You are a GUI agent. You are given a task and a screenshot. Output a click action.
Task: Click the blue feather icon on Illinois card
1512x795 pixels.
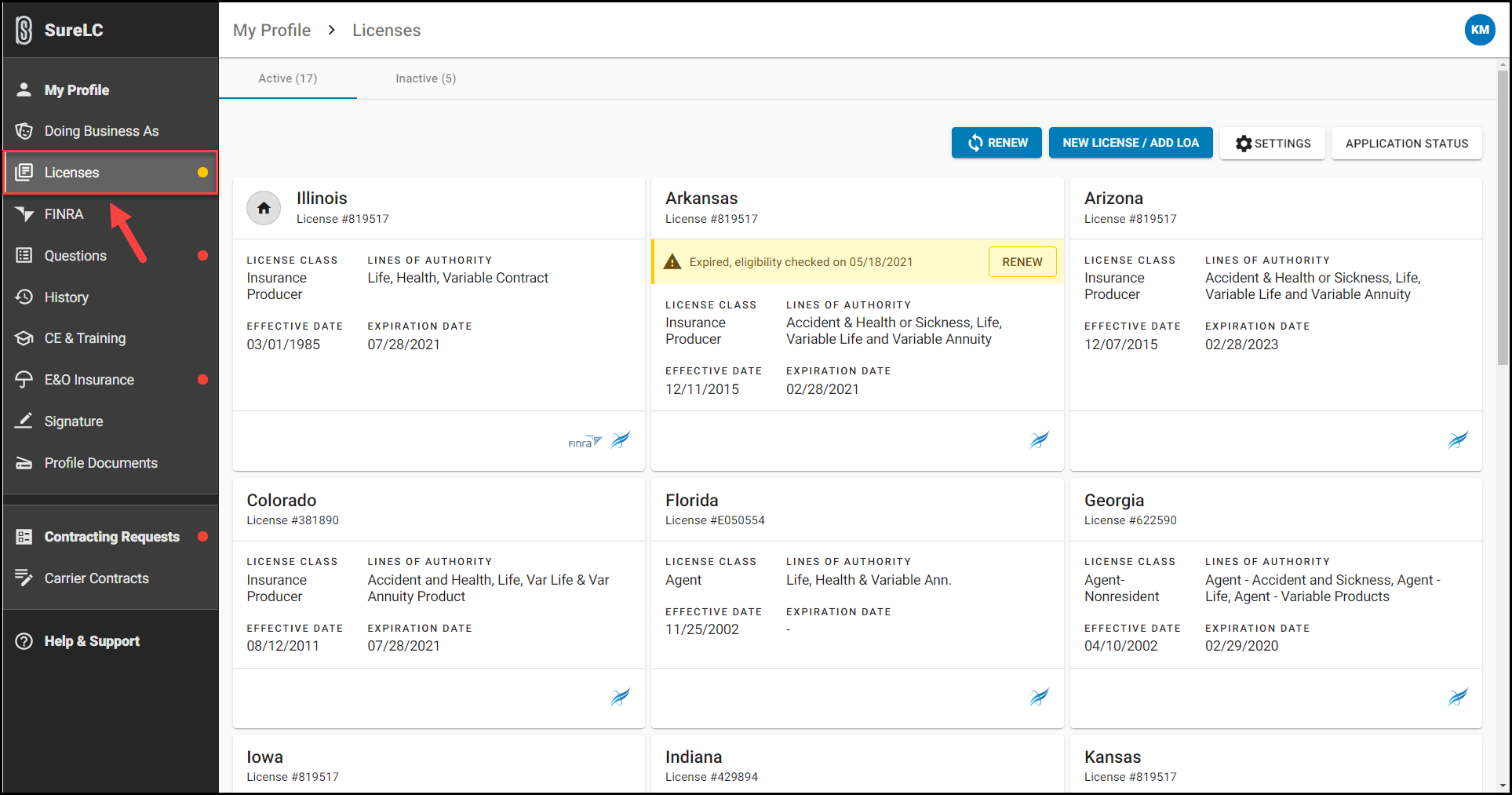click(x=621, y=440)
